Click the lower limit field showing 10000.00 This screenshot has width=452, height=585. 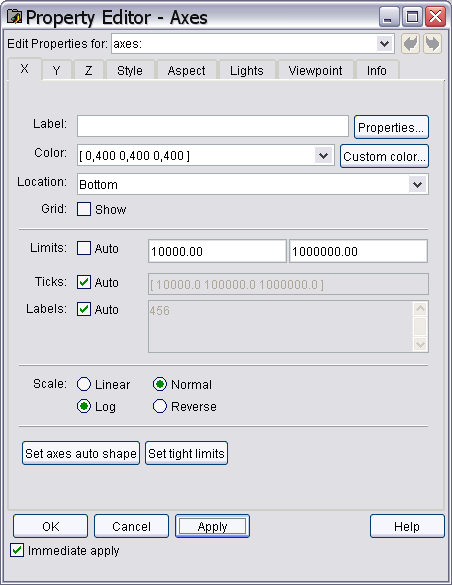217,251
